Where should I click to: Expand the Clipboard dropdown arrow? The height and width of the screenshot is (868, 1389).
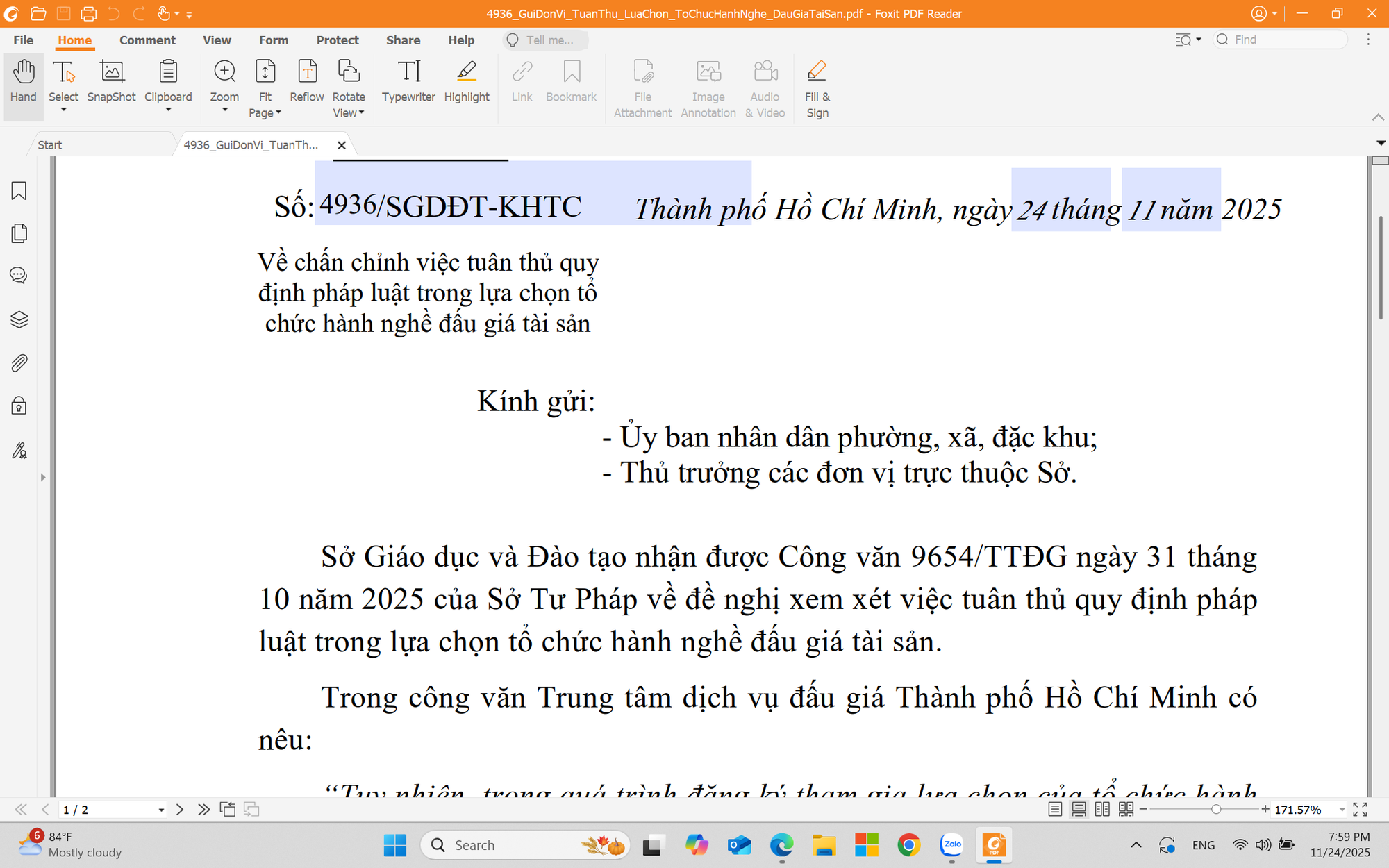click(168, 110)
